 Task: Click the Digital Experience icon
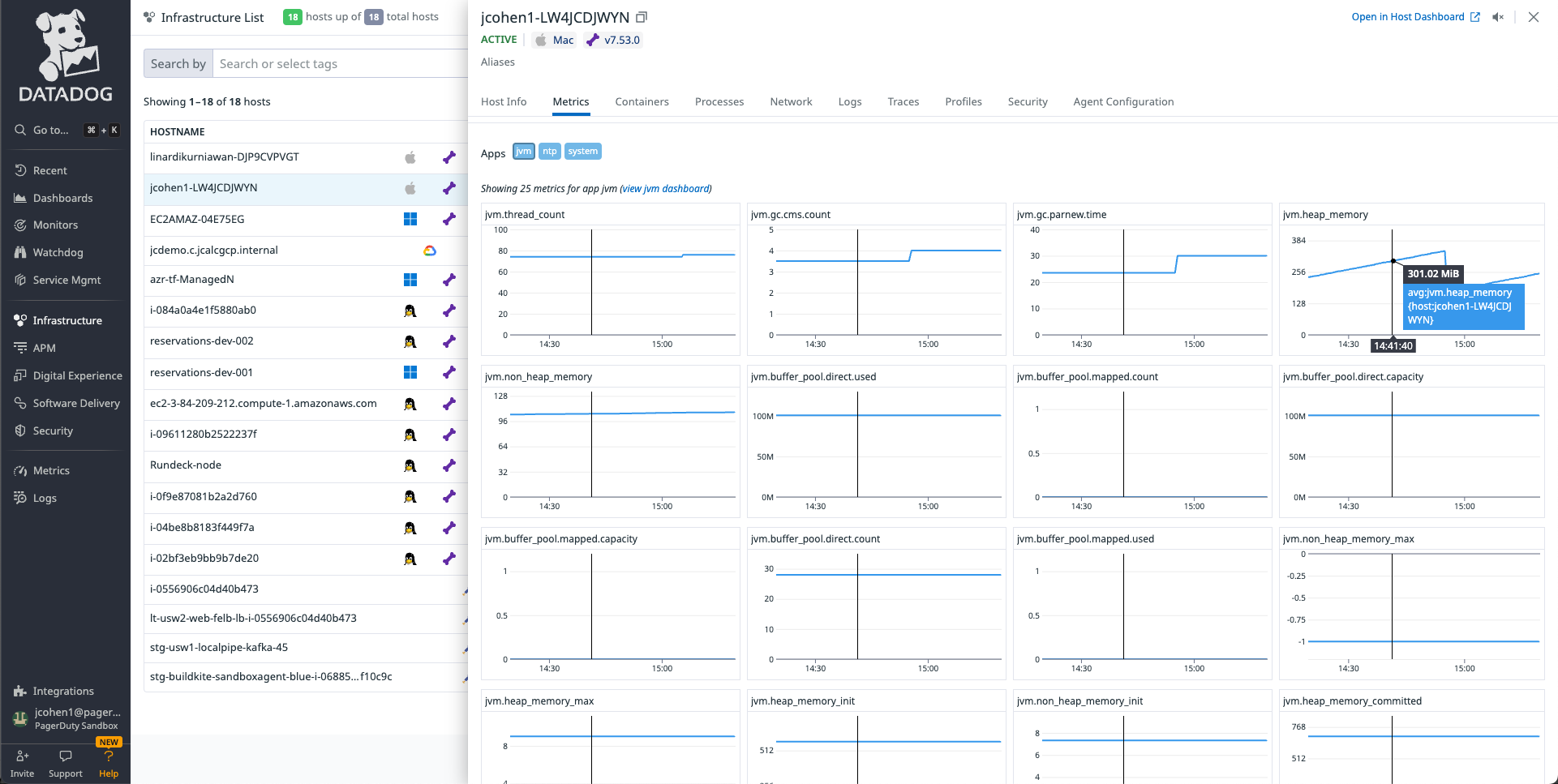click(x=20, y=375)
